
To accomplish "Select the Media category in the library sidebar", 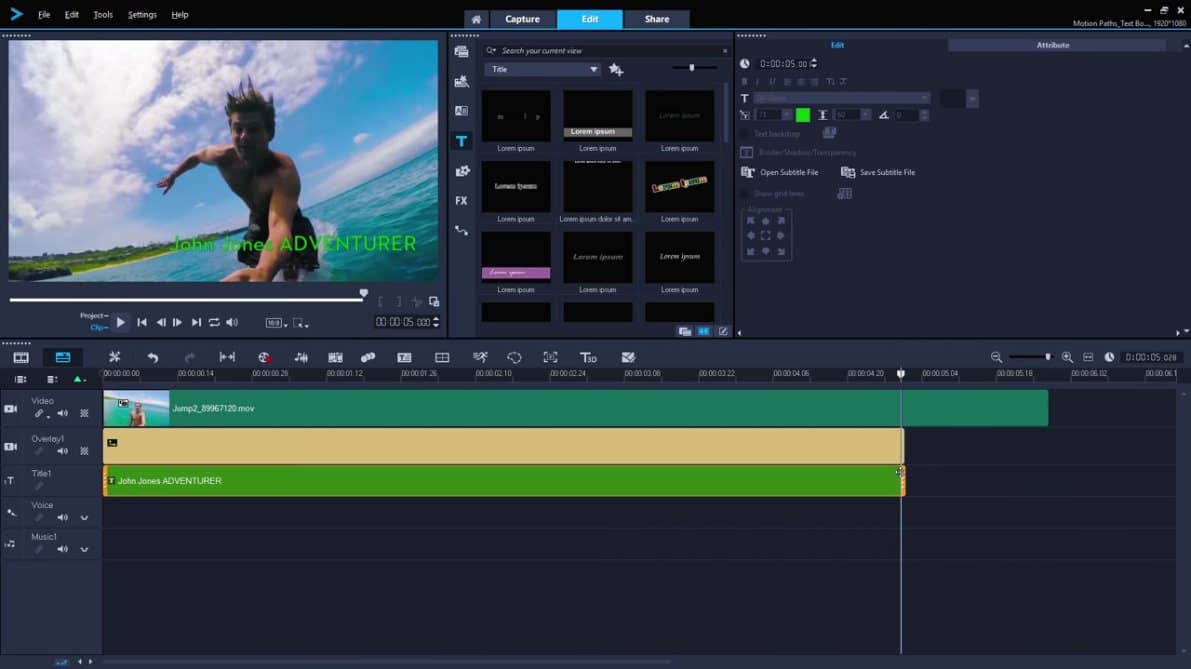I will [x=460, y=51].
